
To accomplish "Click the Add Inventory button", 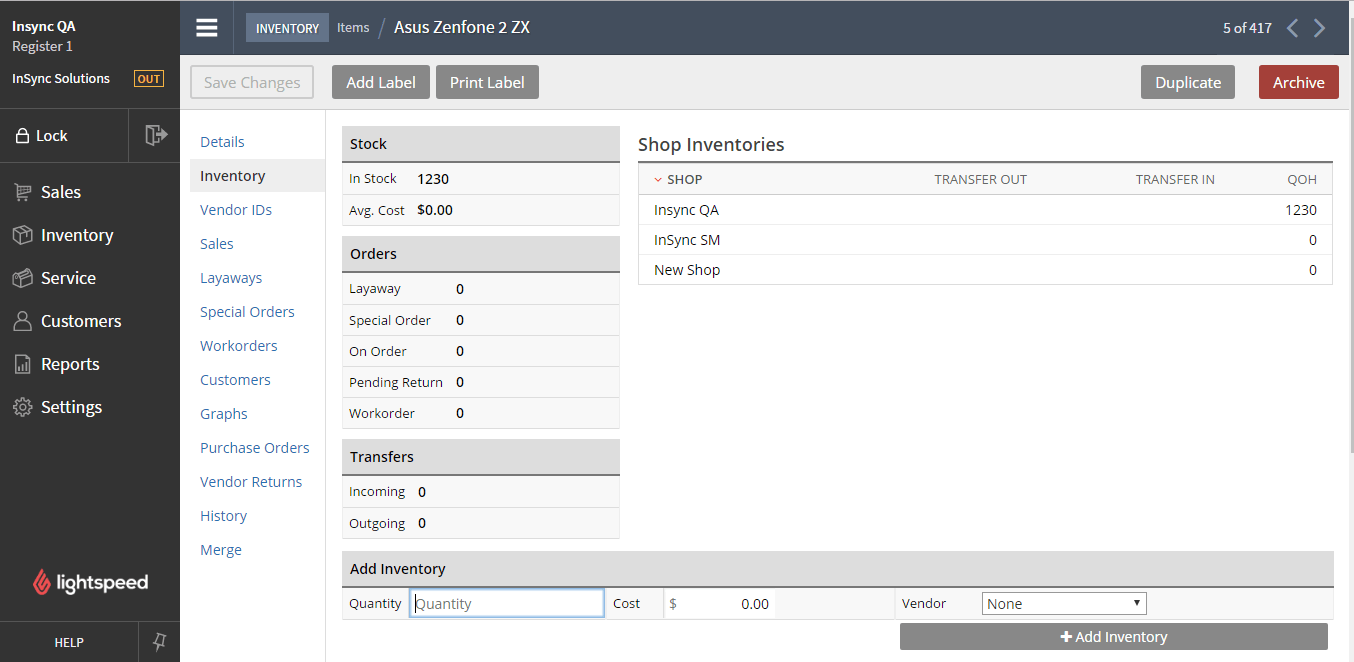I will (x=1114, y=637).
